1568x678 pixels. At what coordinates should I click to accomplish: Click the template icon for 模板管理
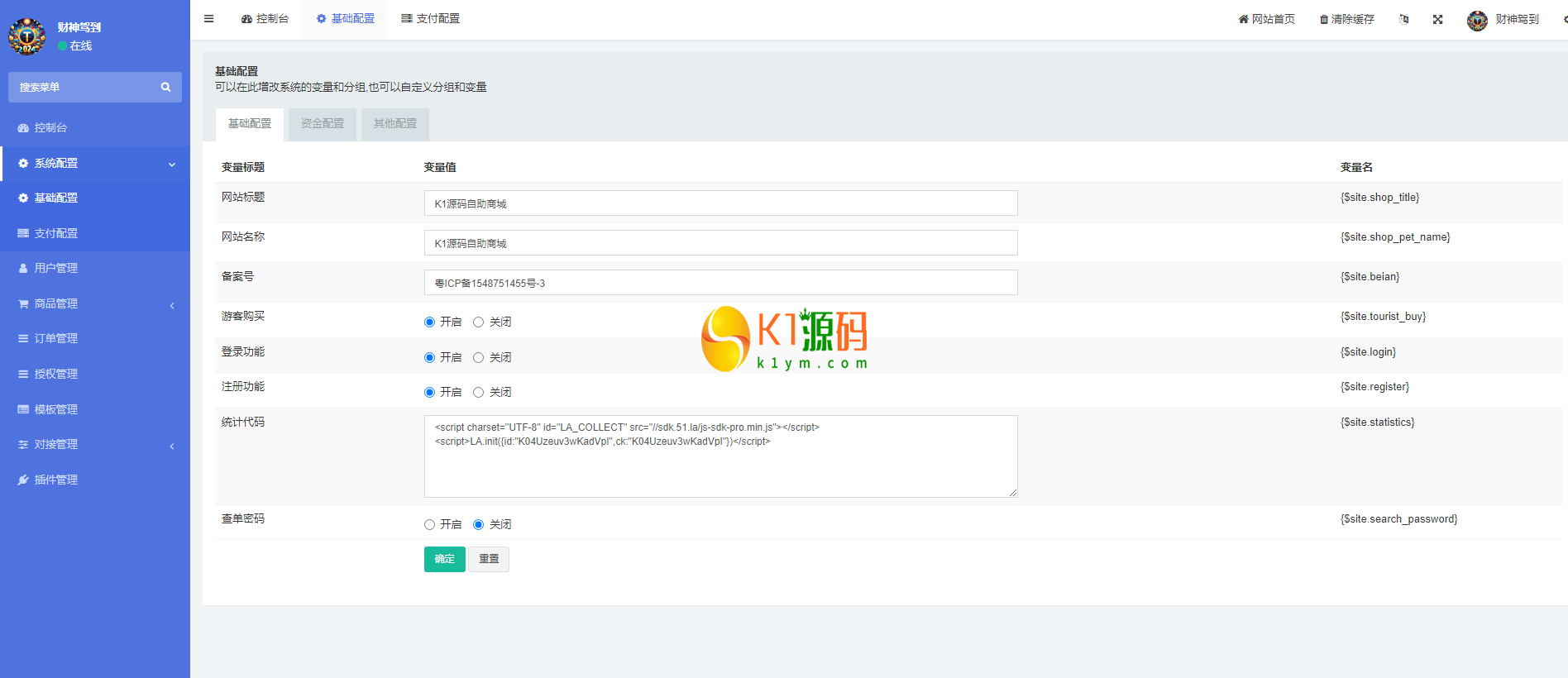click(x=23, y=409)
